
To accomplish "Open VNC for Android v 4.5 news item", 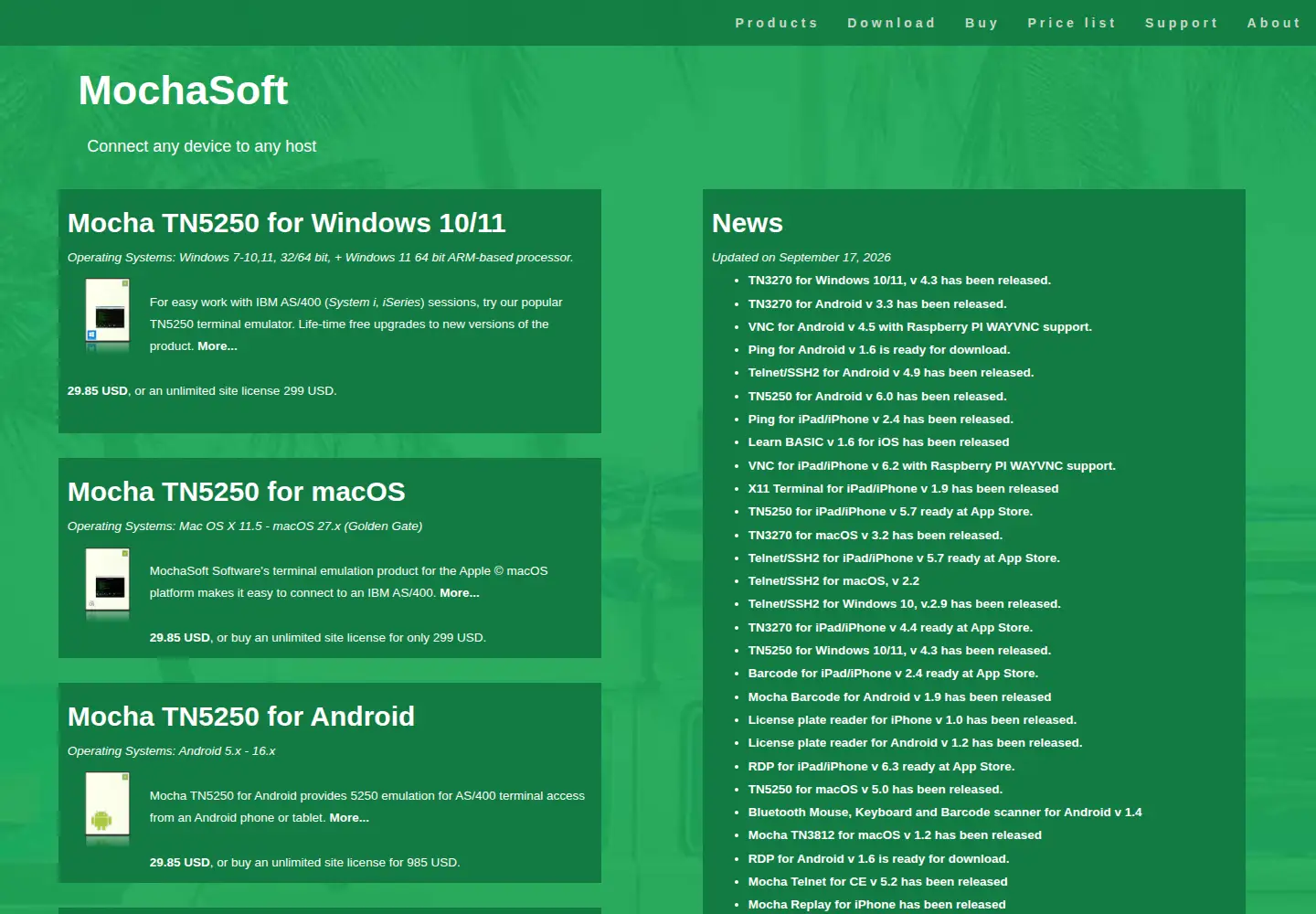I will (920, 327).
